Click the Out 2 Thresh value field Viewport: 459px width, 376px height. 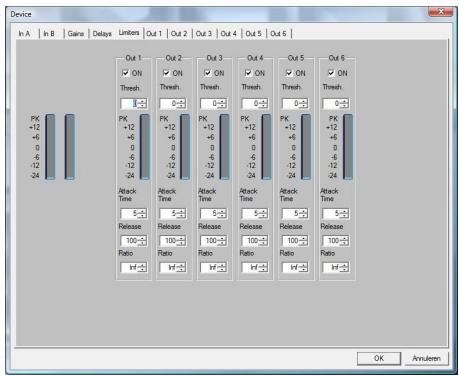click(168, 104)
